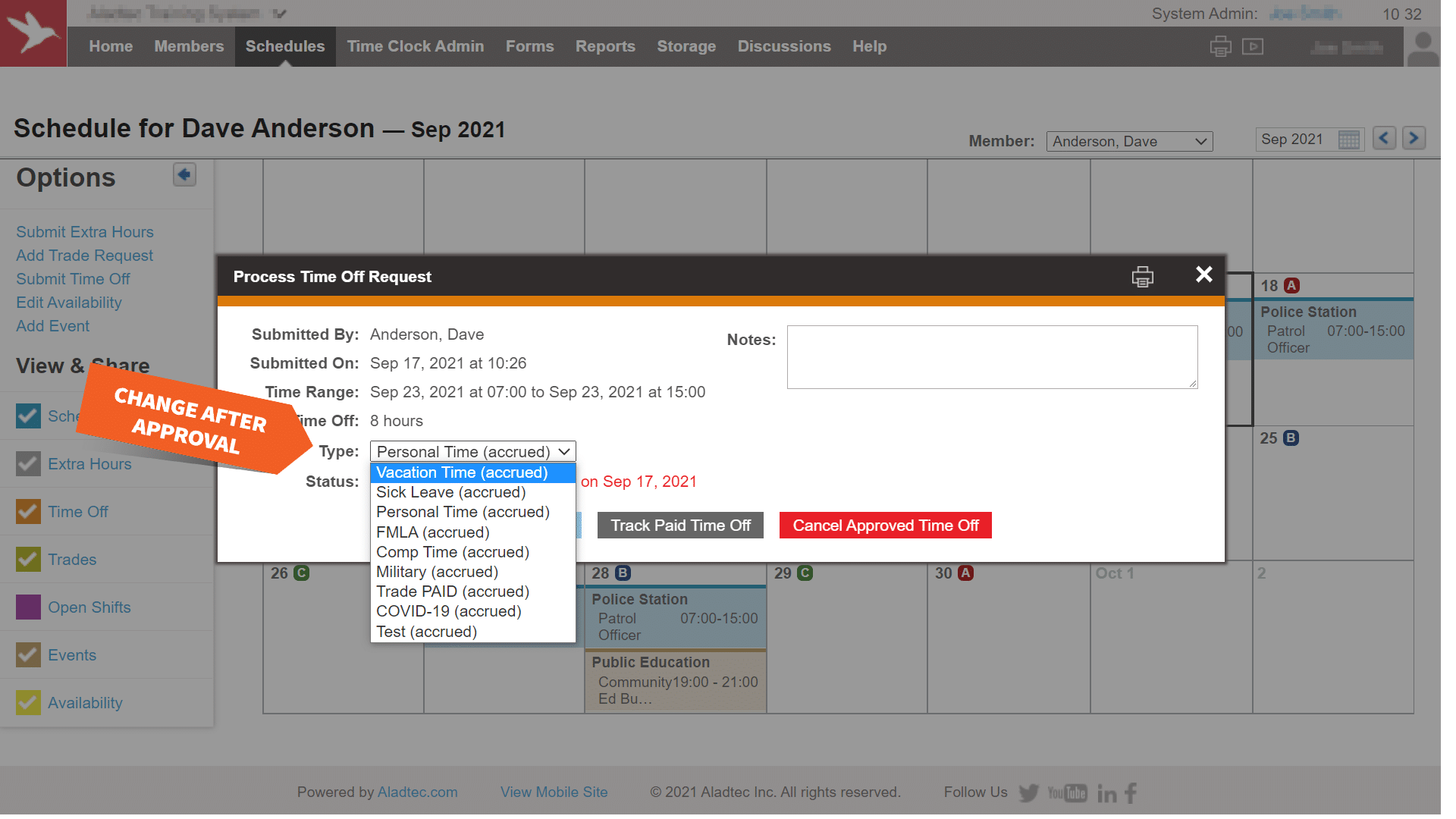Toggle the Extra Hours checkbox
Screen dimensions: 1456x819
pyautogui.click(x=28, y=463)
